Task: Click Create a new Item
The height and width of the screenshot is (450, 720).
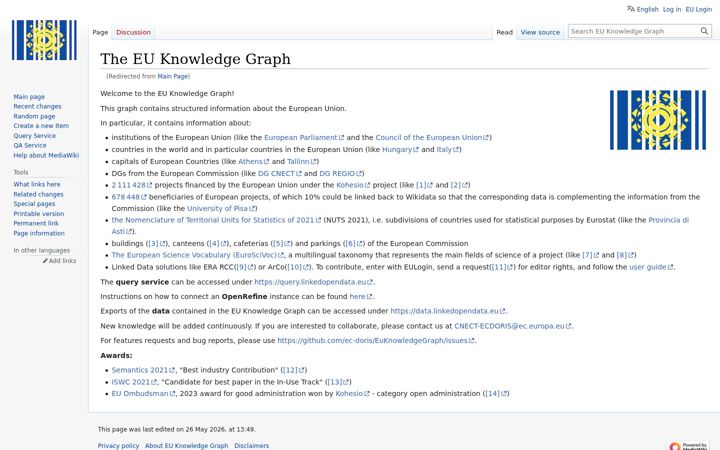Action: [x=41, y=126]
